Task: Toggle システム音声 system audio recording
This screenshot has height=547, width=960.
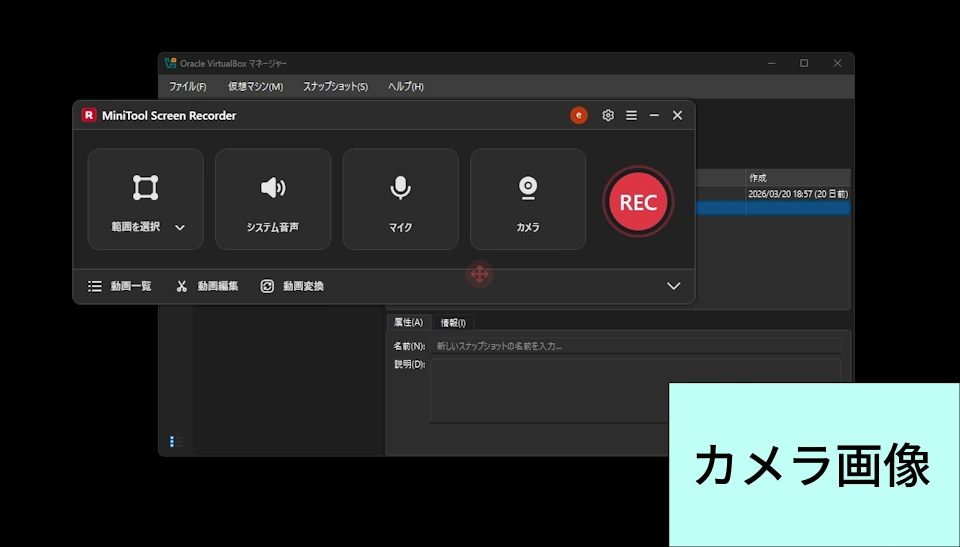Action: click(x=273, y=199)
